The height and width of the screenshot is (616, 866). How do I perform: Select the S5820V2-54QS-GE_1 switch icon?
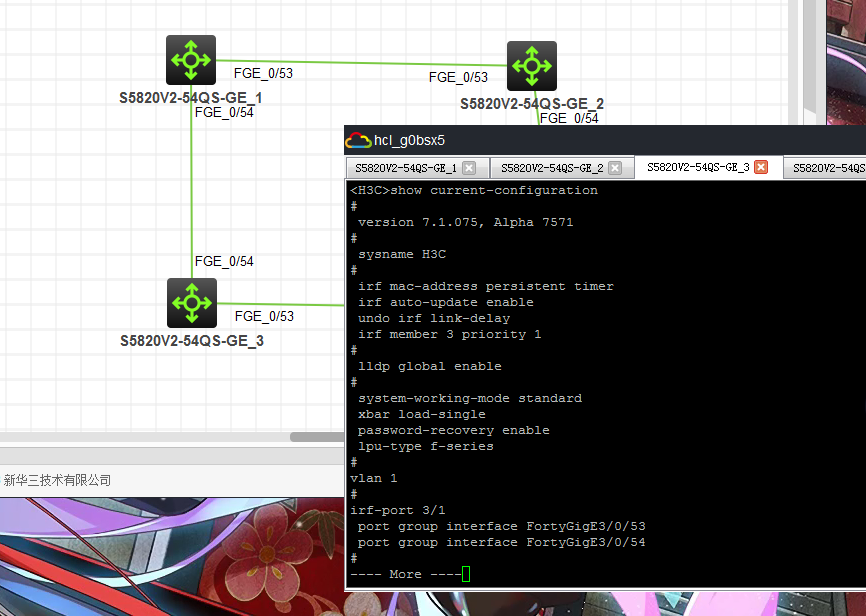(191, 60)
